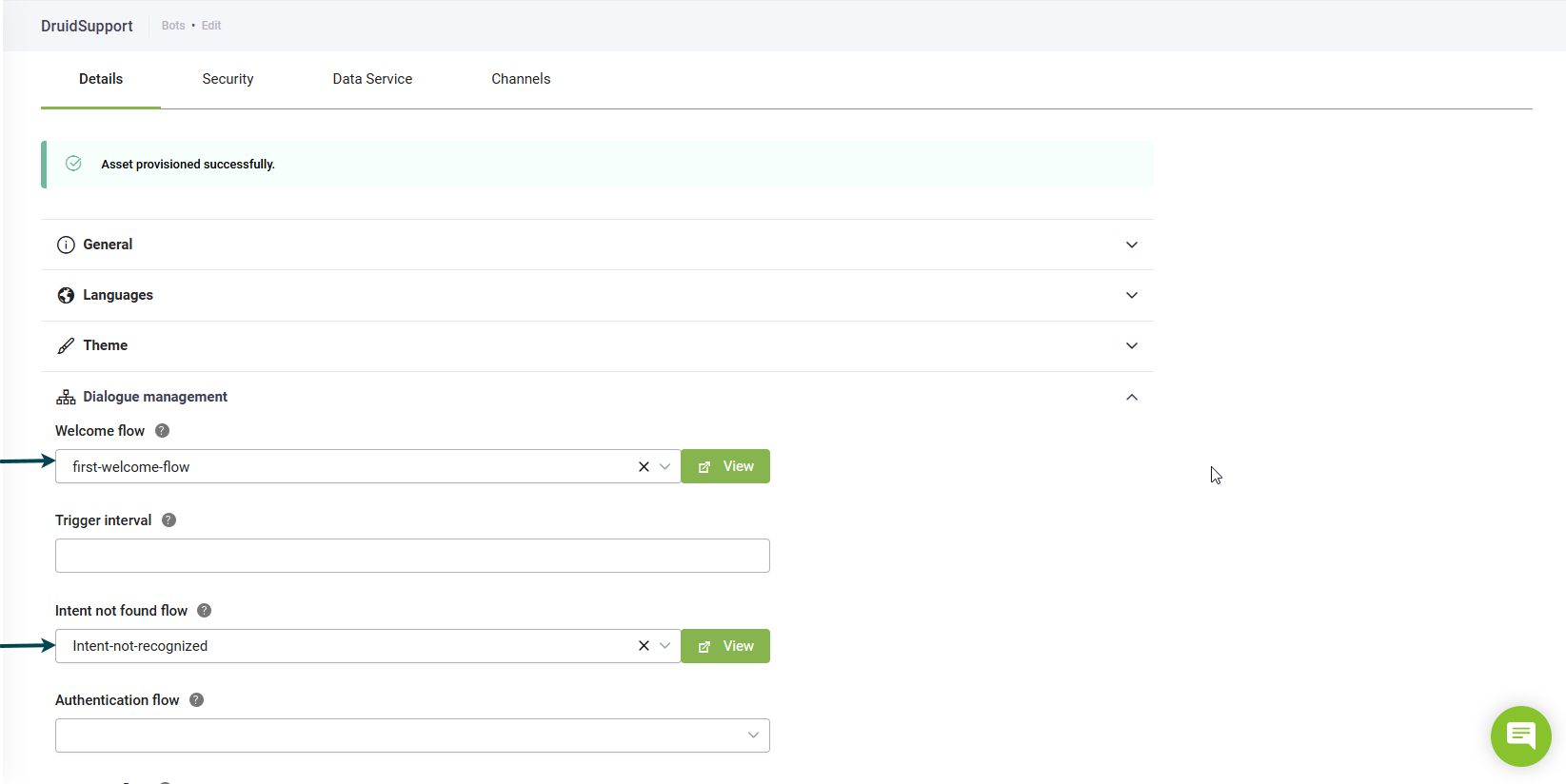The width and height of the screenshot is (1566, 784).
Task: Switch to the Channels tab
Action: coord(521,79)
